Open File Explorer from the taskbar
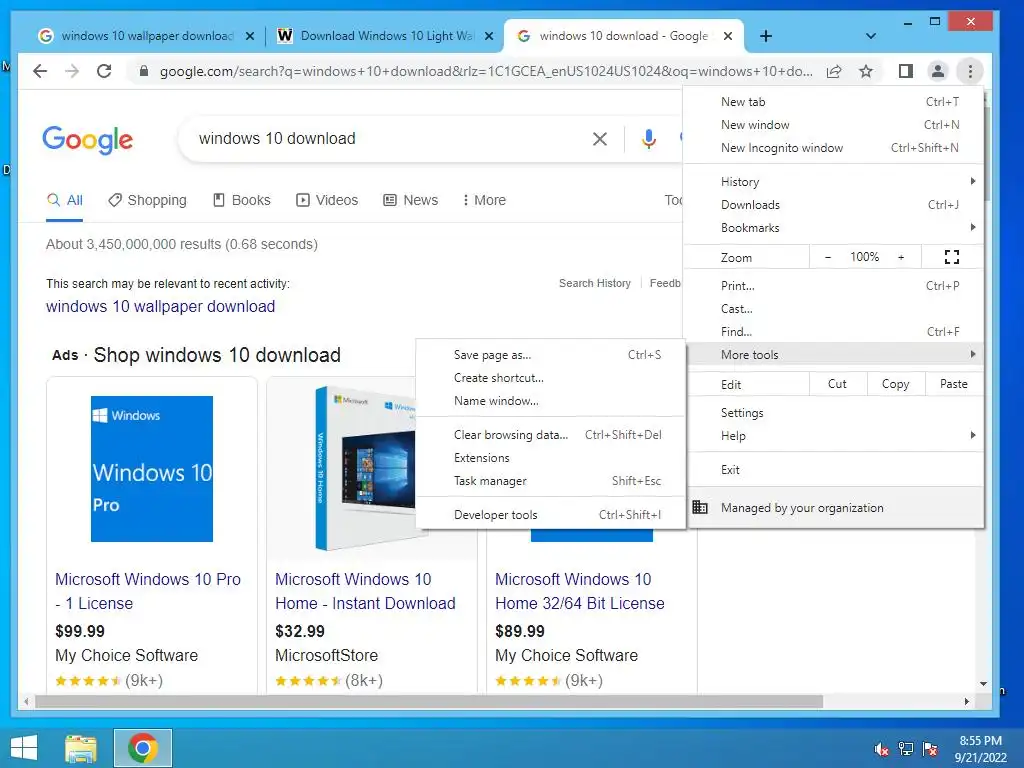1024x768 pixels. (81, 748)
